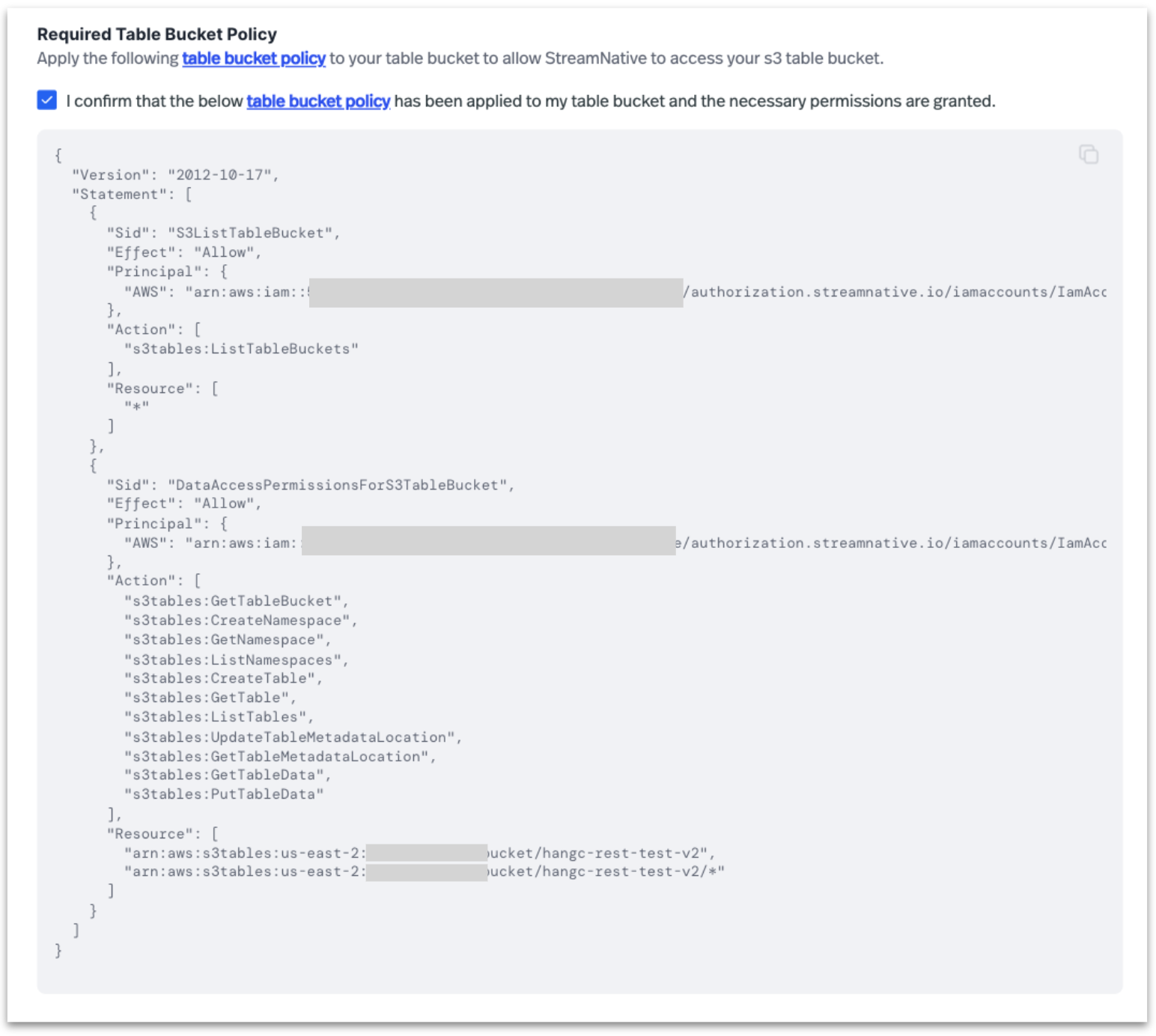
Task: Click the "s3tables:CreateNamespace" action
Action: tap(241, 621)
